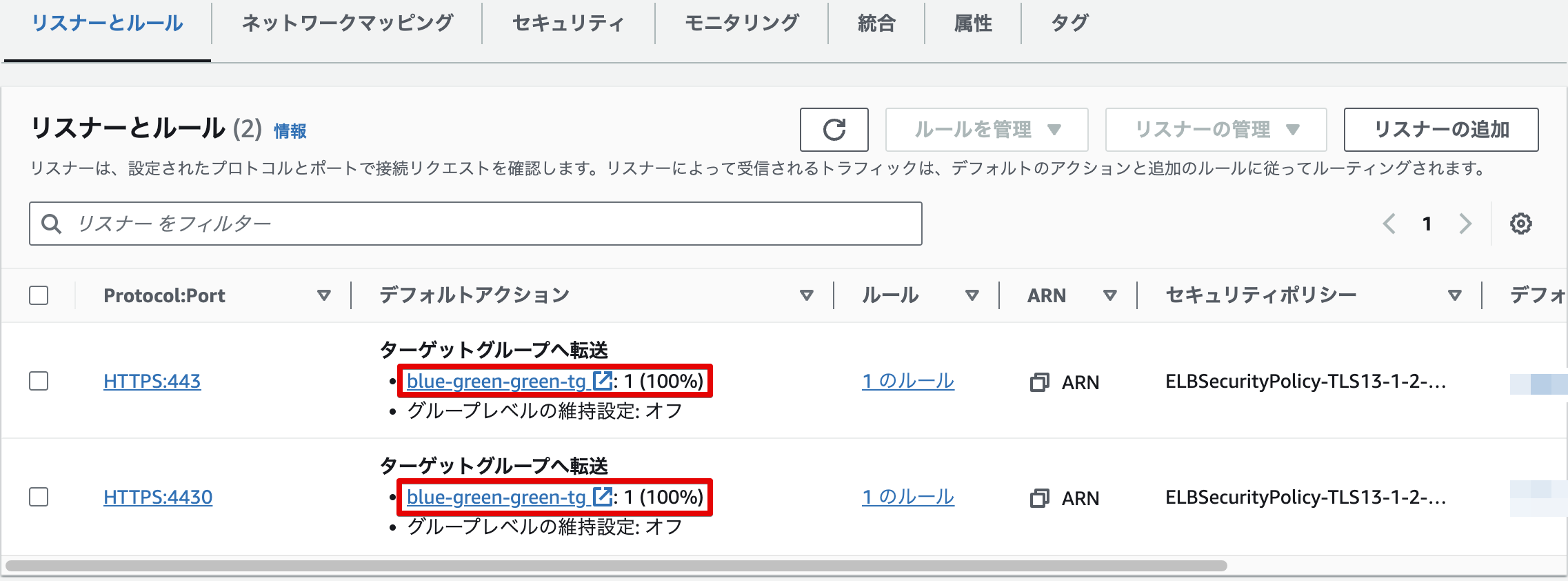Copy ARN icon in HTTPS:4430 row
Viewport: 1568px width, 581px height.
tap(1039, 498)
